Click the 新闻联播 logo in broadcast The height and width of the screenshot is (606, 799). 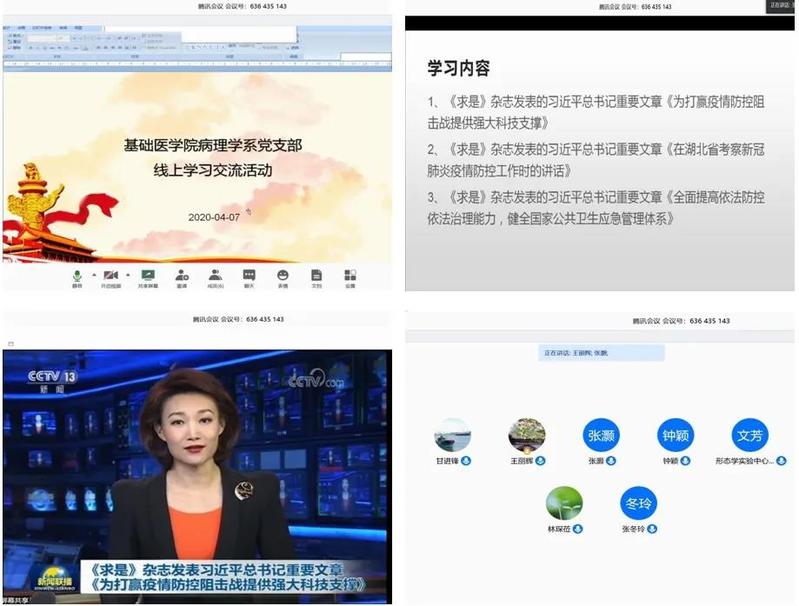pyautogui.click(x=55, y=578)
